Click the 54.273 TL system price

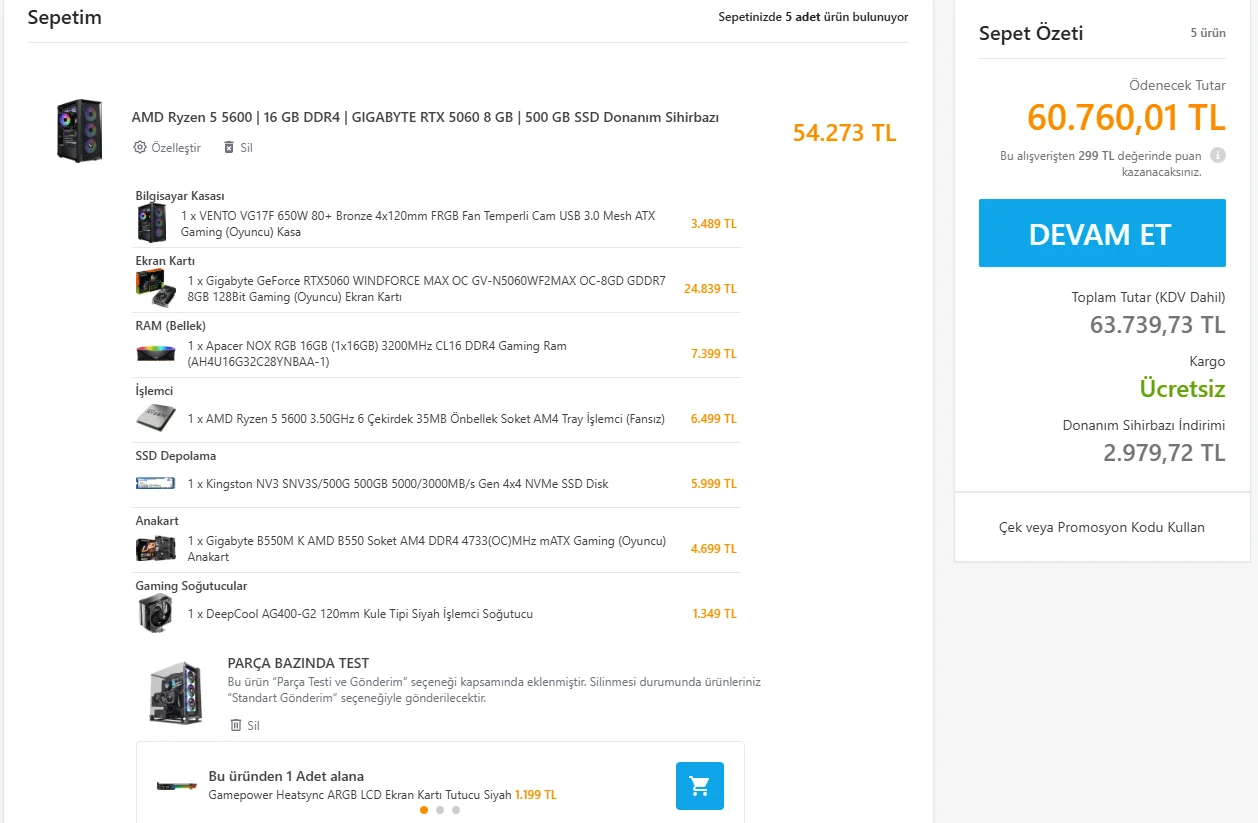[845, 133]
